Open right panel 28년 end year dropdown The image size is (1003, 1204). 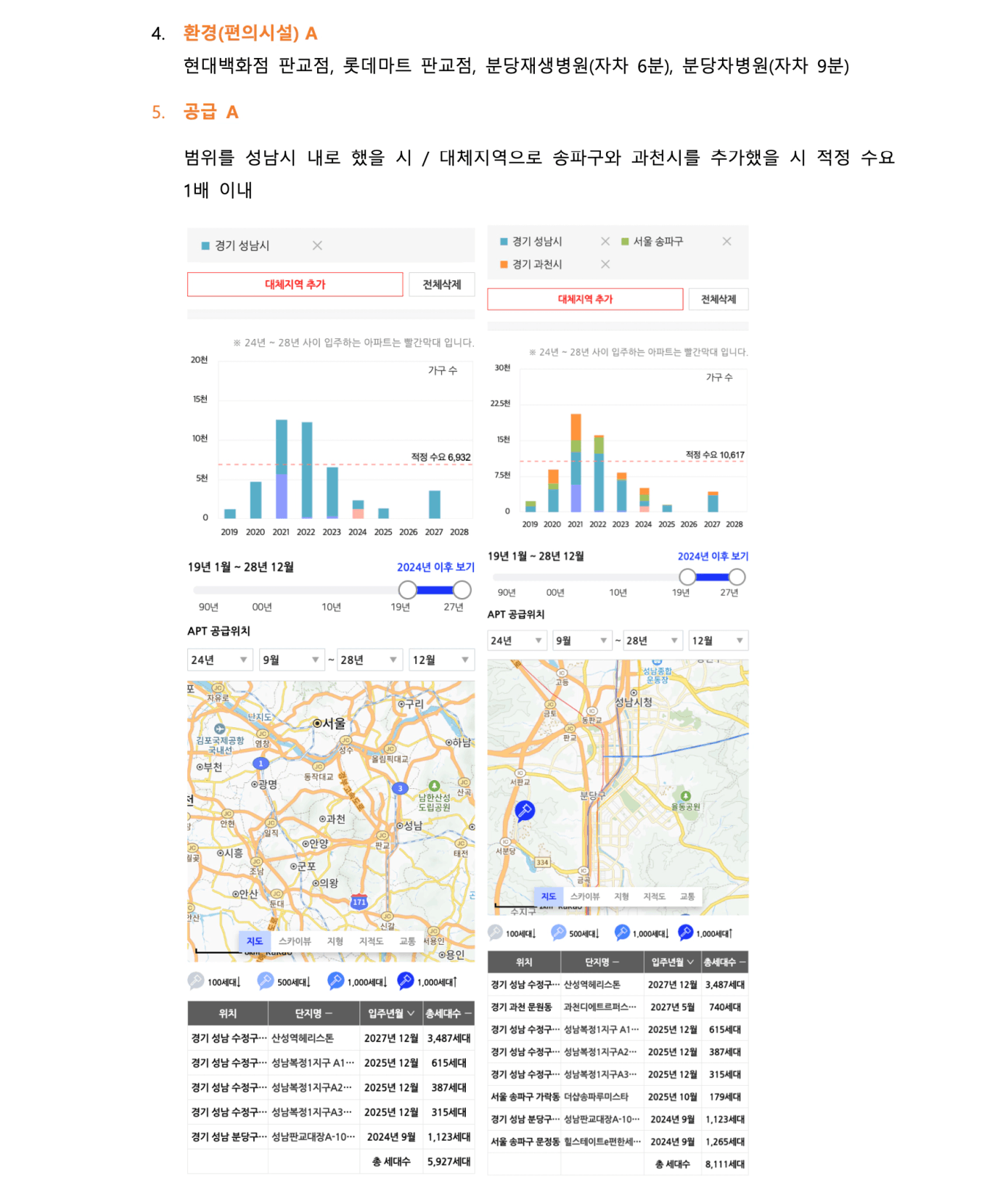pos(652,641)
